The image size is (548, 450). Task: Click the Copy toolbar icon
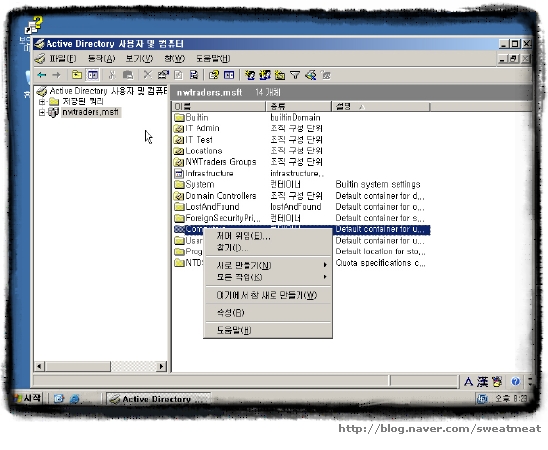coord(128,75)
